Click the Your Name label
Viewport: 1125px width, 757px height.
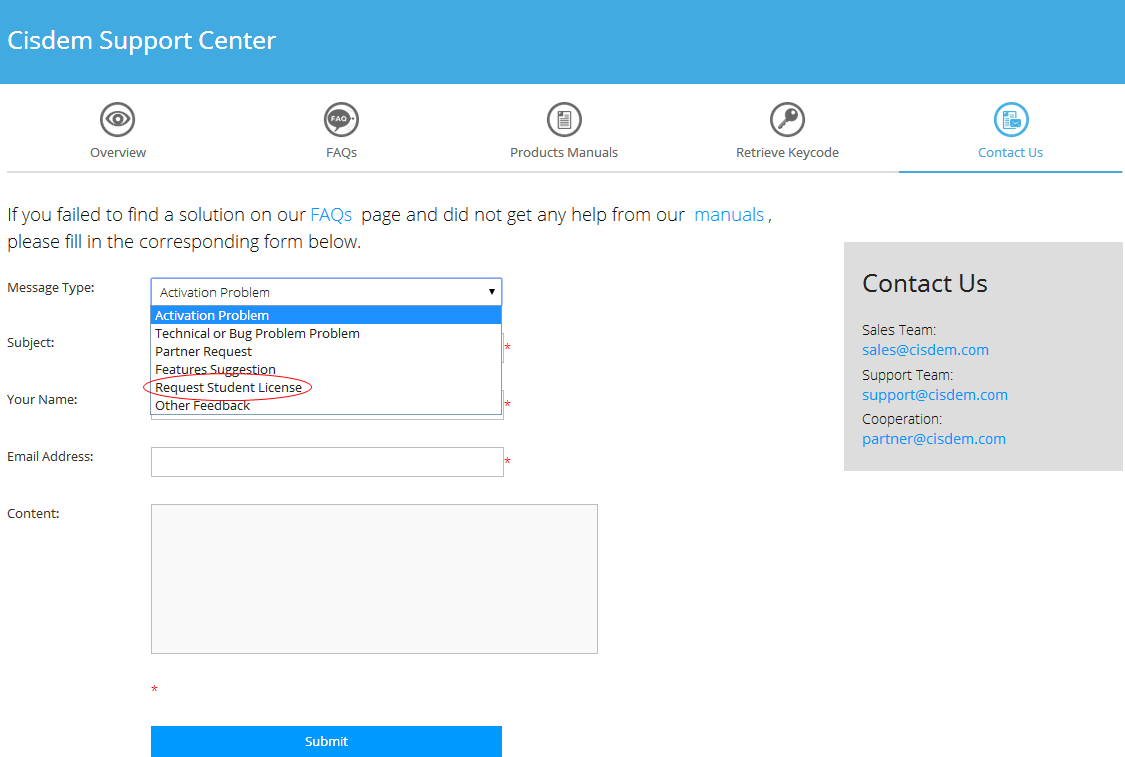coord(42,400)
